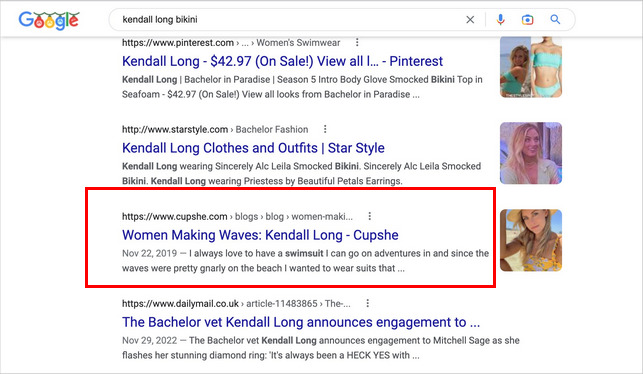Viewport: 643px width, 374px height.
Task: Open more options for the dailymail.co.uk result
Action: click(367, 303)
